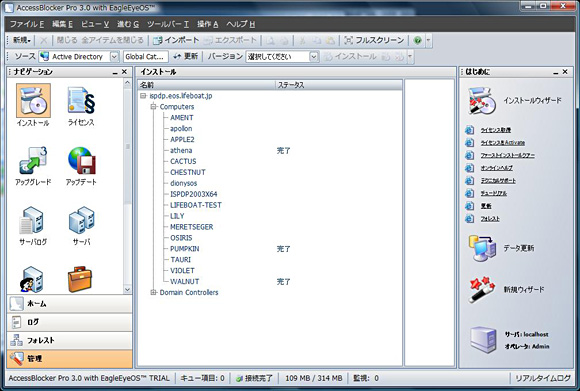Click the localhost server icon
This screenshot has width=580, height=391.
(x=483, y=340)
